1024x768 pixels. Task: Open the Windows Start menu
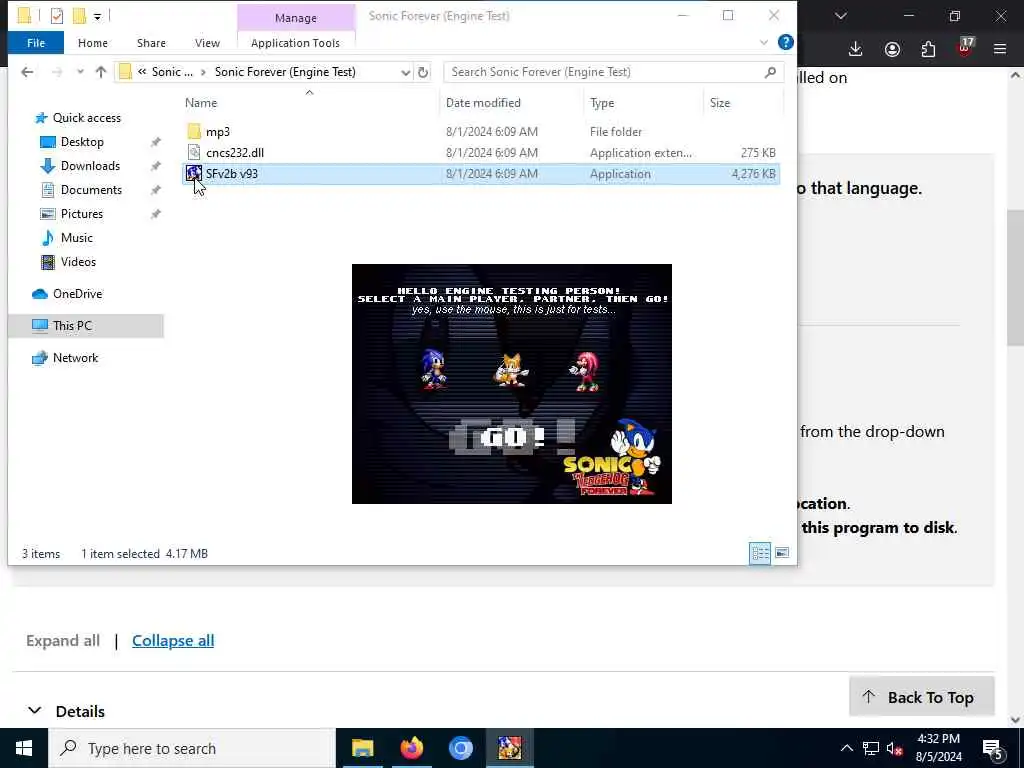point(24,748)
